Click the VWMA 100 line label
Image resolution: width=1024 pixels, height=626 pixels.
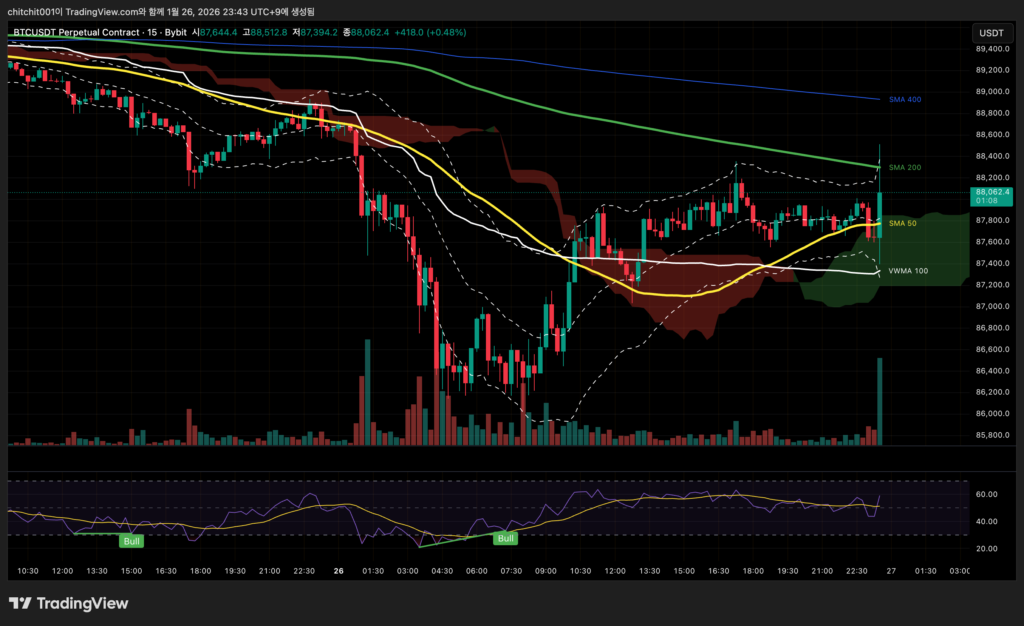pos(907,271)
